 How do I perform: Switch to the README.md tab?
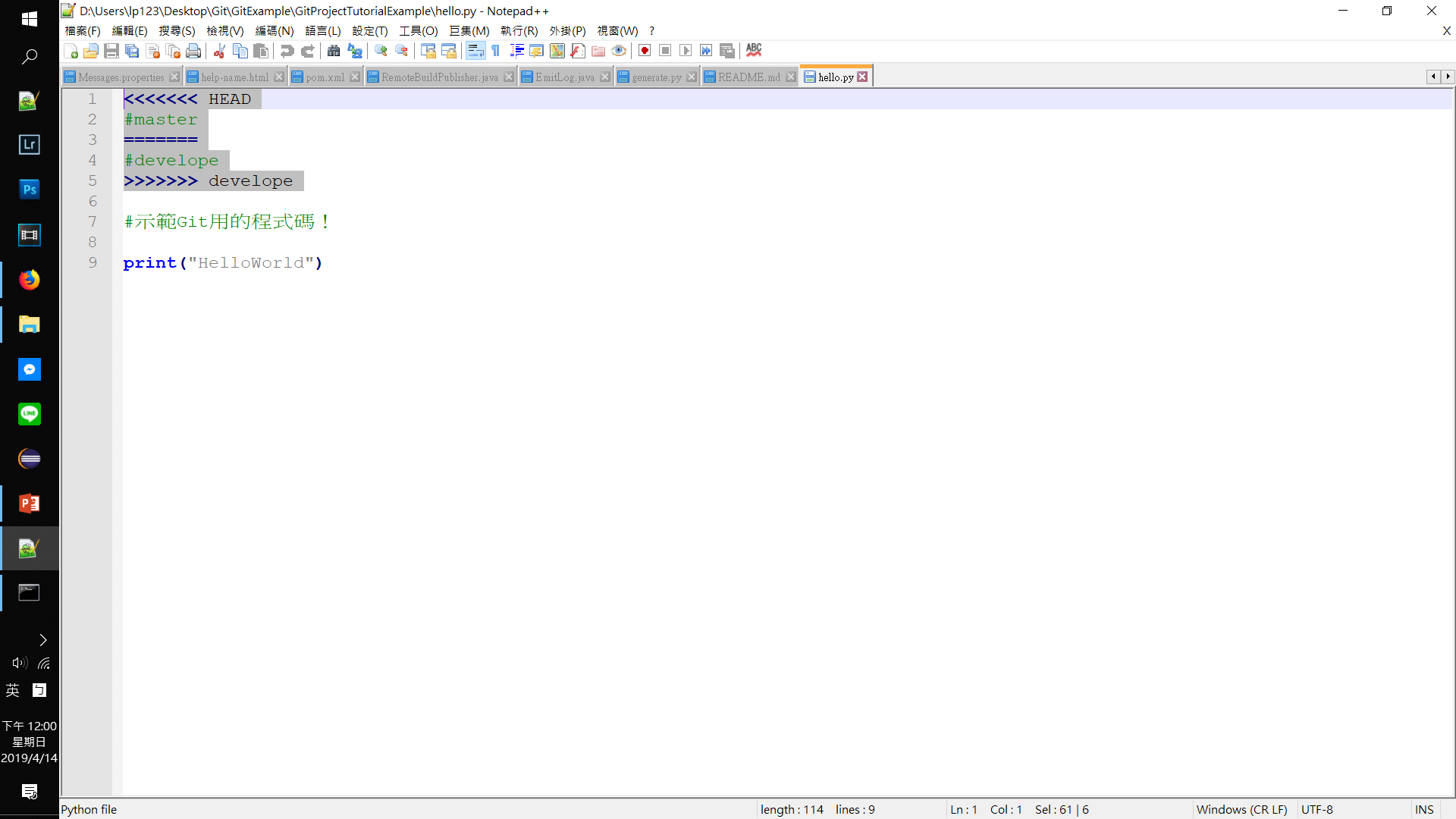click(x=748, y=77)
